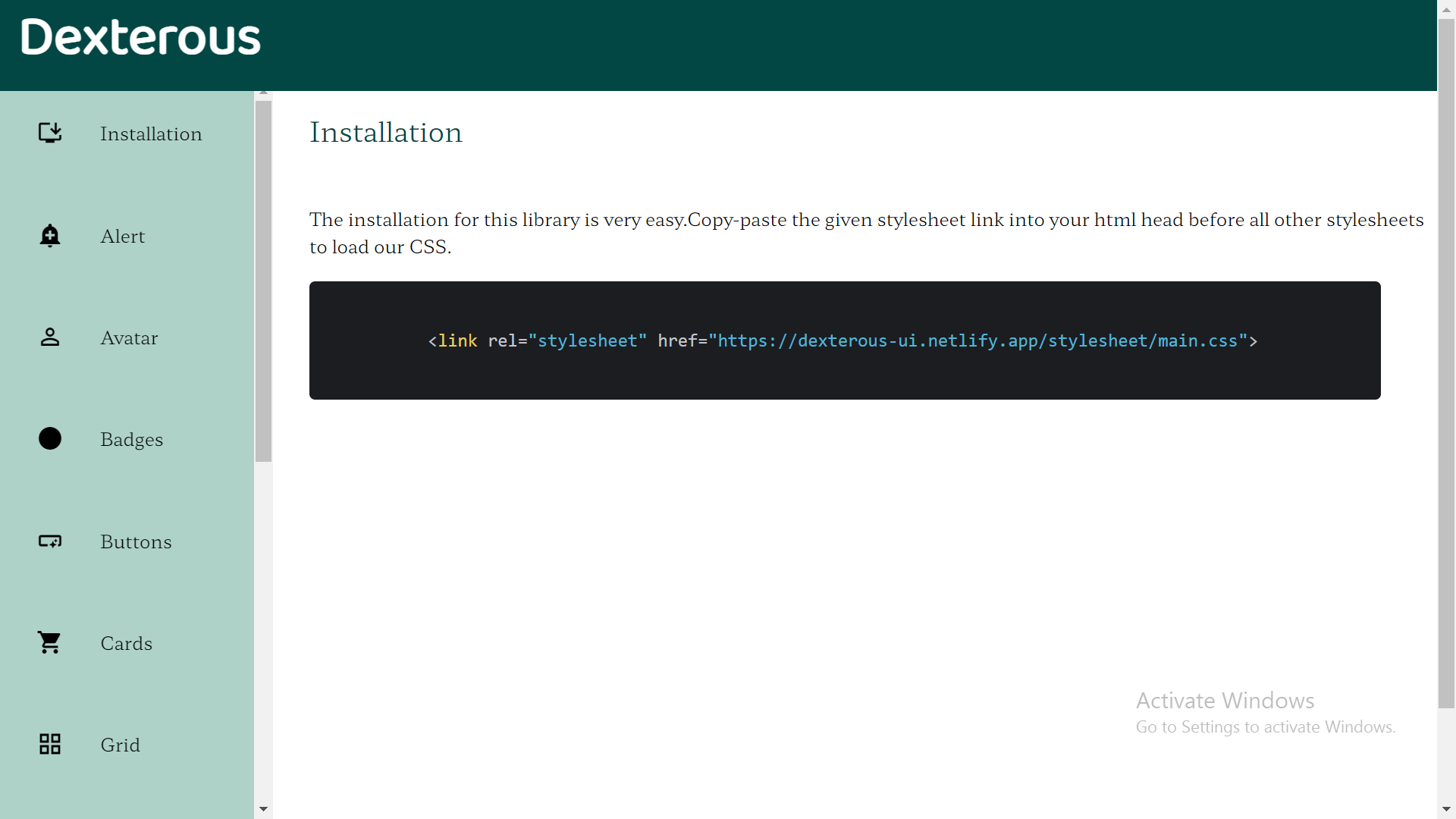Go to the Badges section
This screenshot has height=819, width=1456.
131,439
